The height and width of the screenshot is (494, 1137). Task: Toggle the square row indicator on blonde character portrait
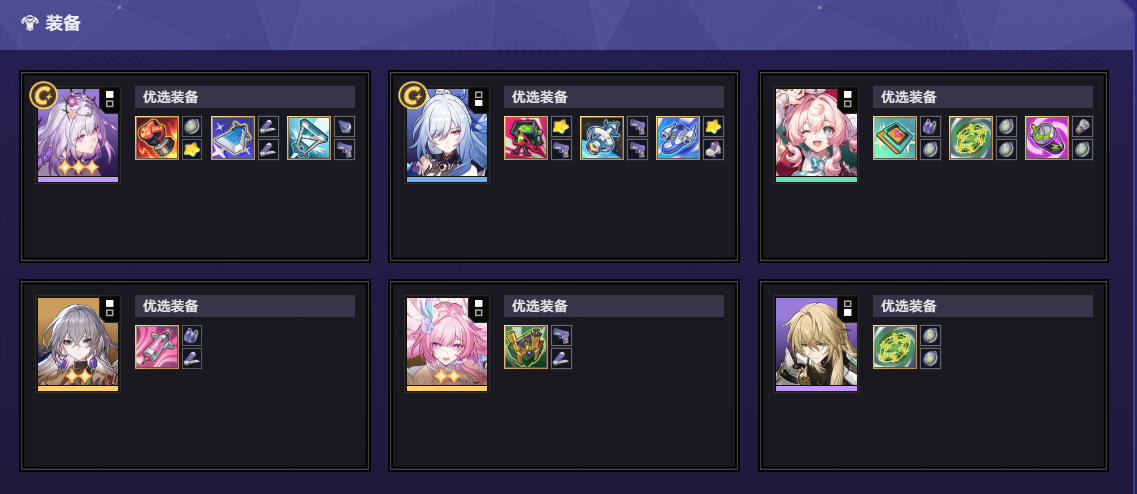coord(848,308)
